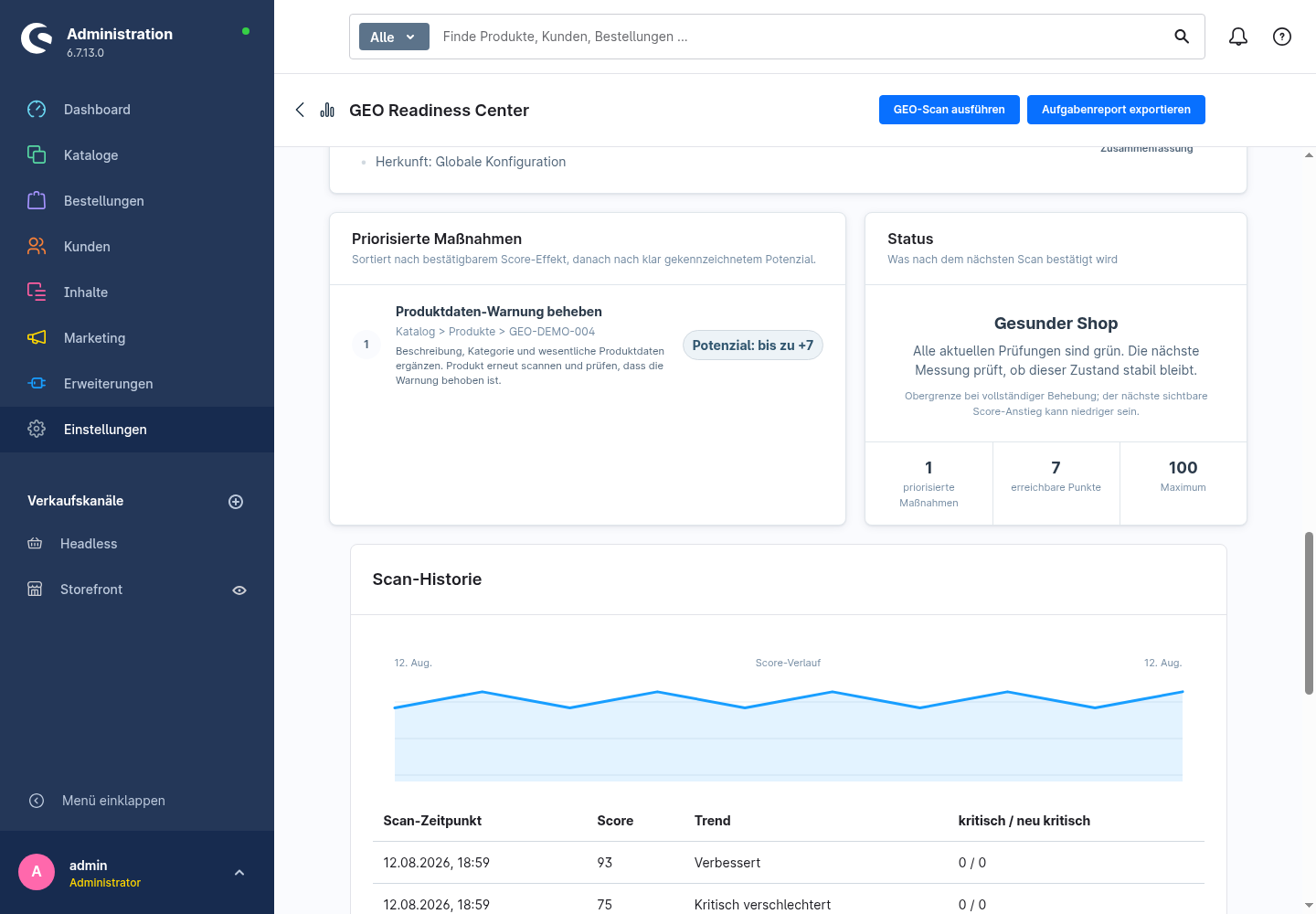Click the search magnifier icon
The image size is (1316, 914).
coord(1182,37)
